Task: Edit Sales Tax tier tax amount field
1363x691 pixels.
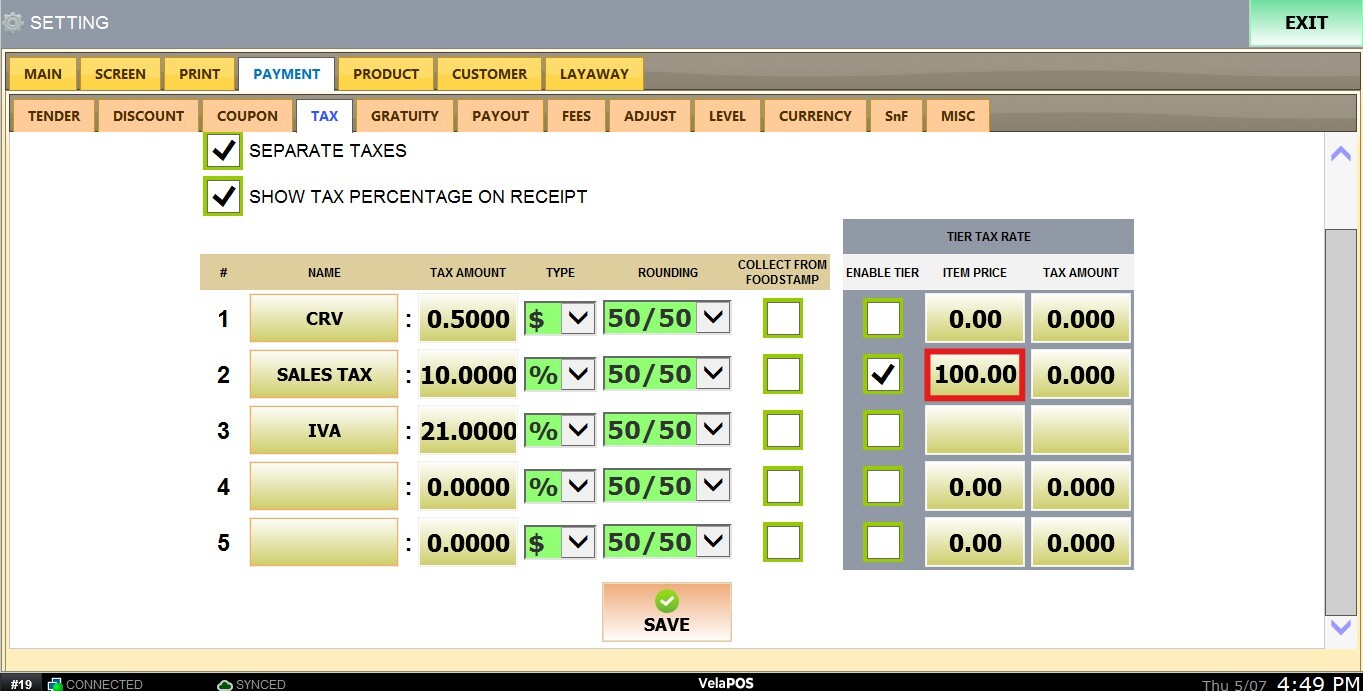Action: 1081,375
